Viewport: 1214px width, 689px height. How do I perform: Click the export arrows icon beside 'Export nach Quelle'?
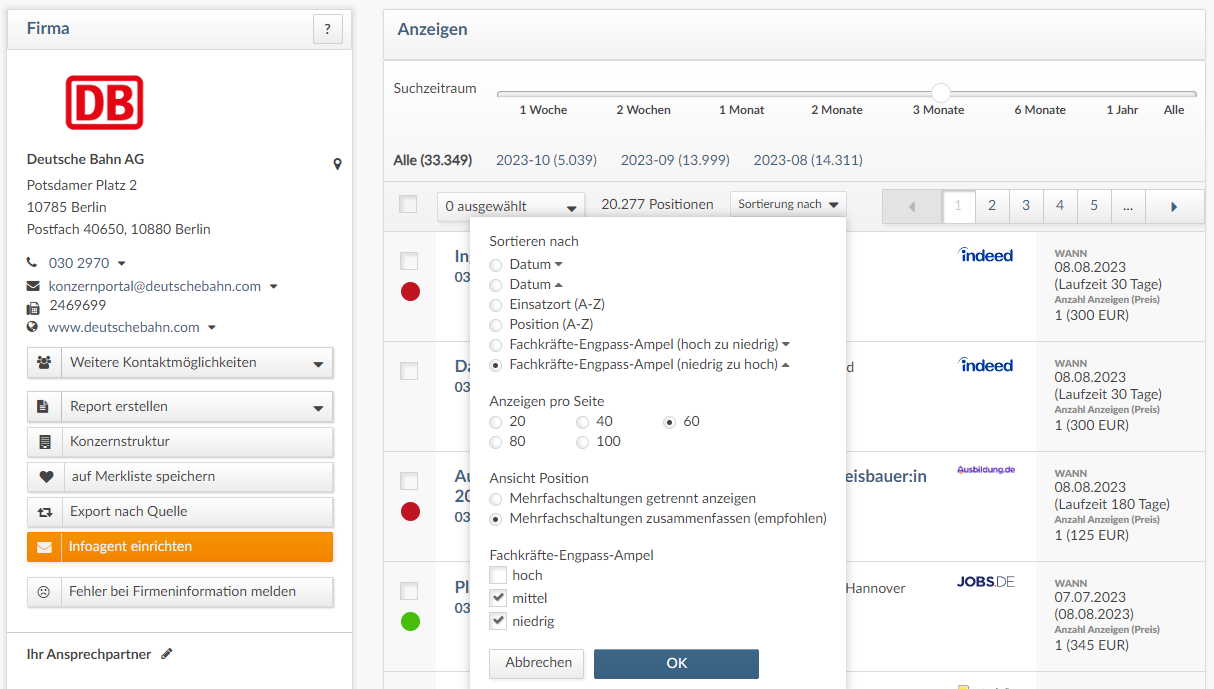(x=46, y=513)
